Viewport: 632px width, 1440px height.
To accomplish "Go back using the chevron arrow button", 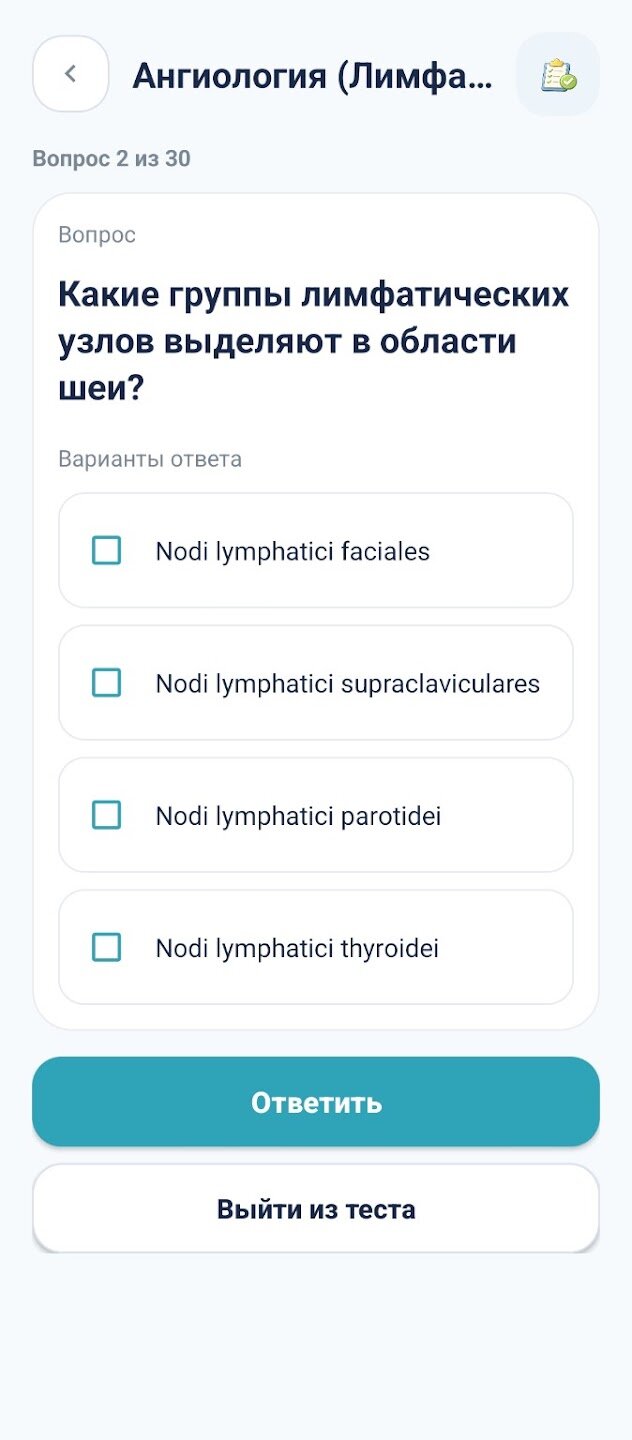I will click(70, 74).
